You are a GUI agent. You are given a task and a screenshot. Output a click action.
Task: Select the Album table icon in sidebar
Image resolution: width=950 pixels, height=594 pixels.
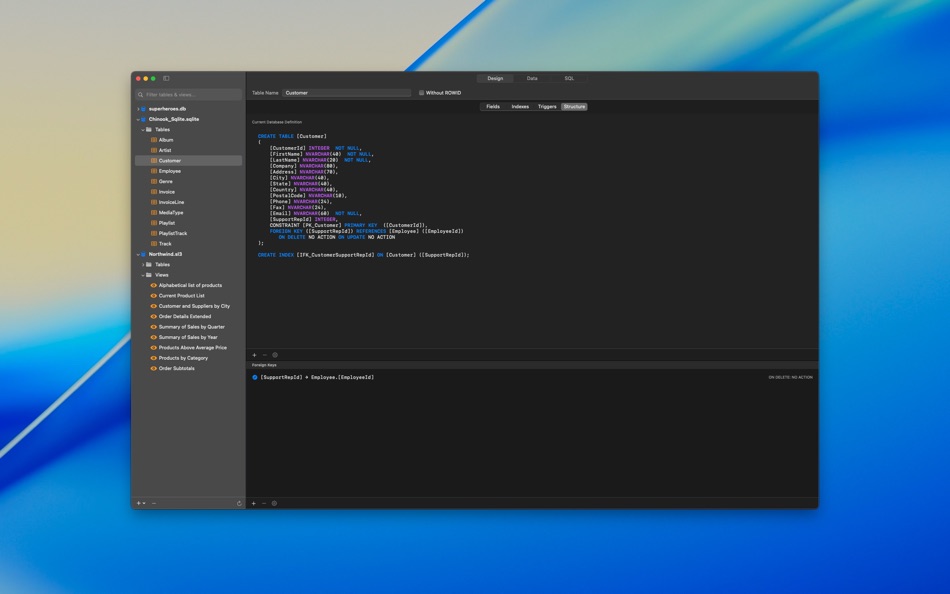click(155, 139)
